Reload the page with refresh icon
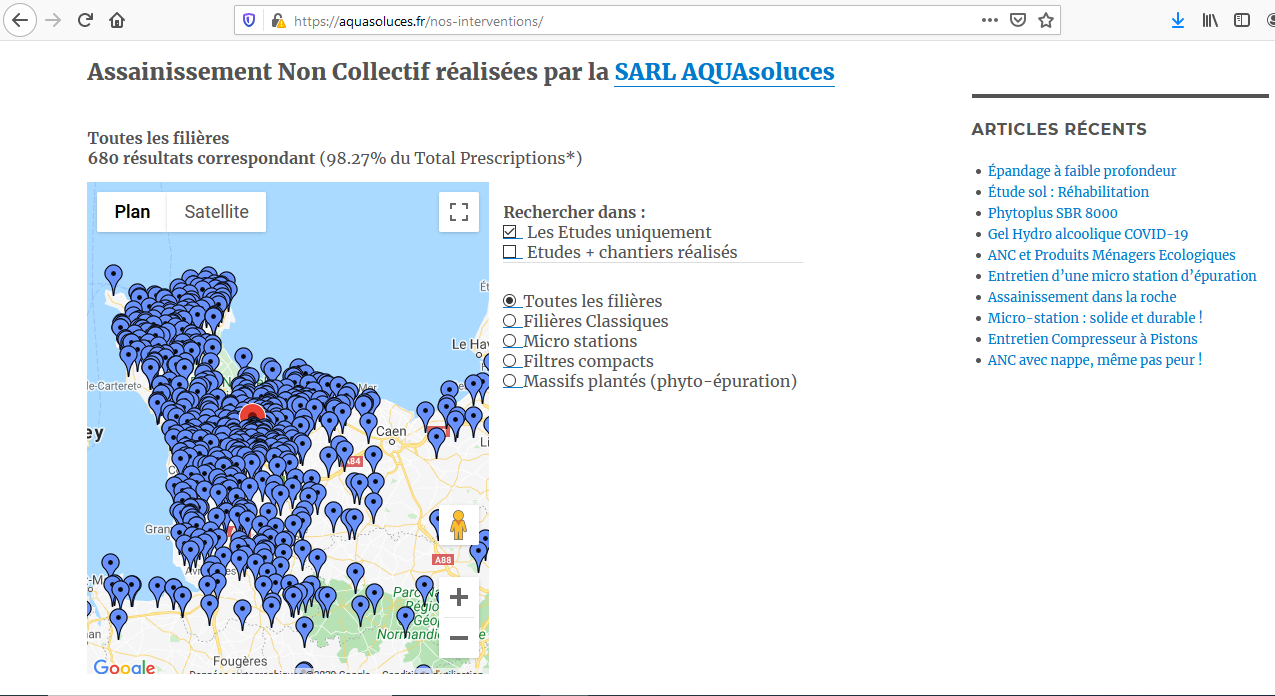This screenshot has width=1275, height=696. tap(86, 20)
